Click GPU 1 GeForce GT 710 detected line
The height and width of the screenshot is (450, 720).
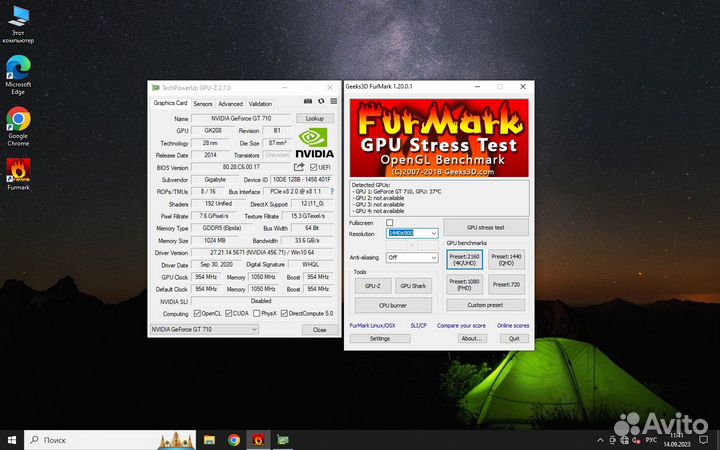pyautogui.click(x=398, y=191)
